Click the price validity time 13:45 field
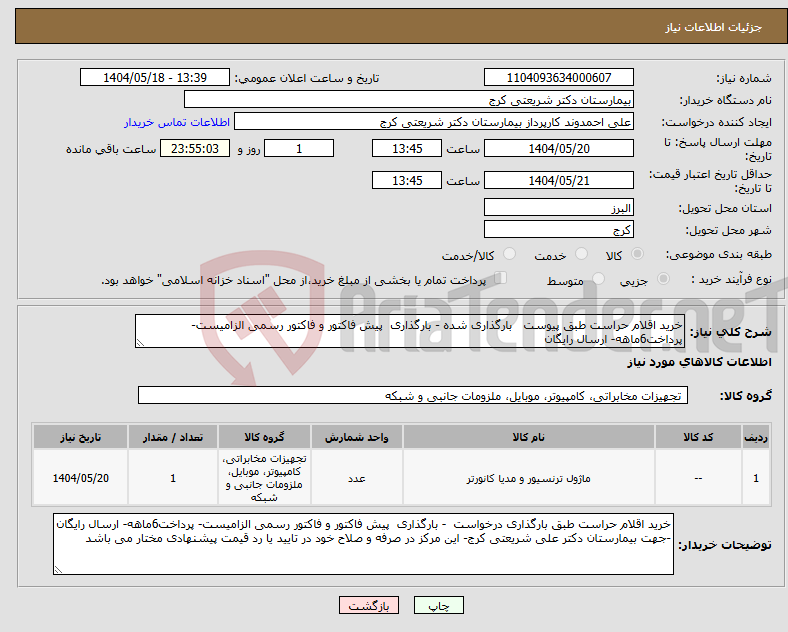The height and width of the screenshot is (632, 788). (407, 180)
